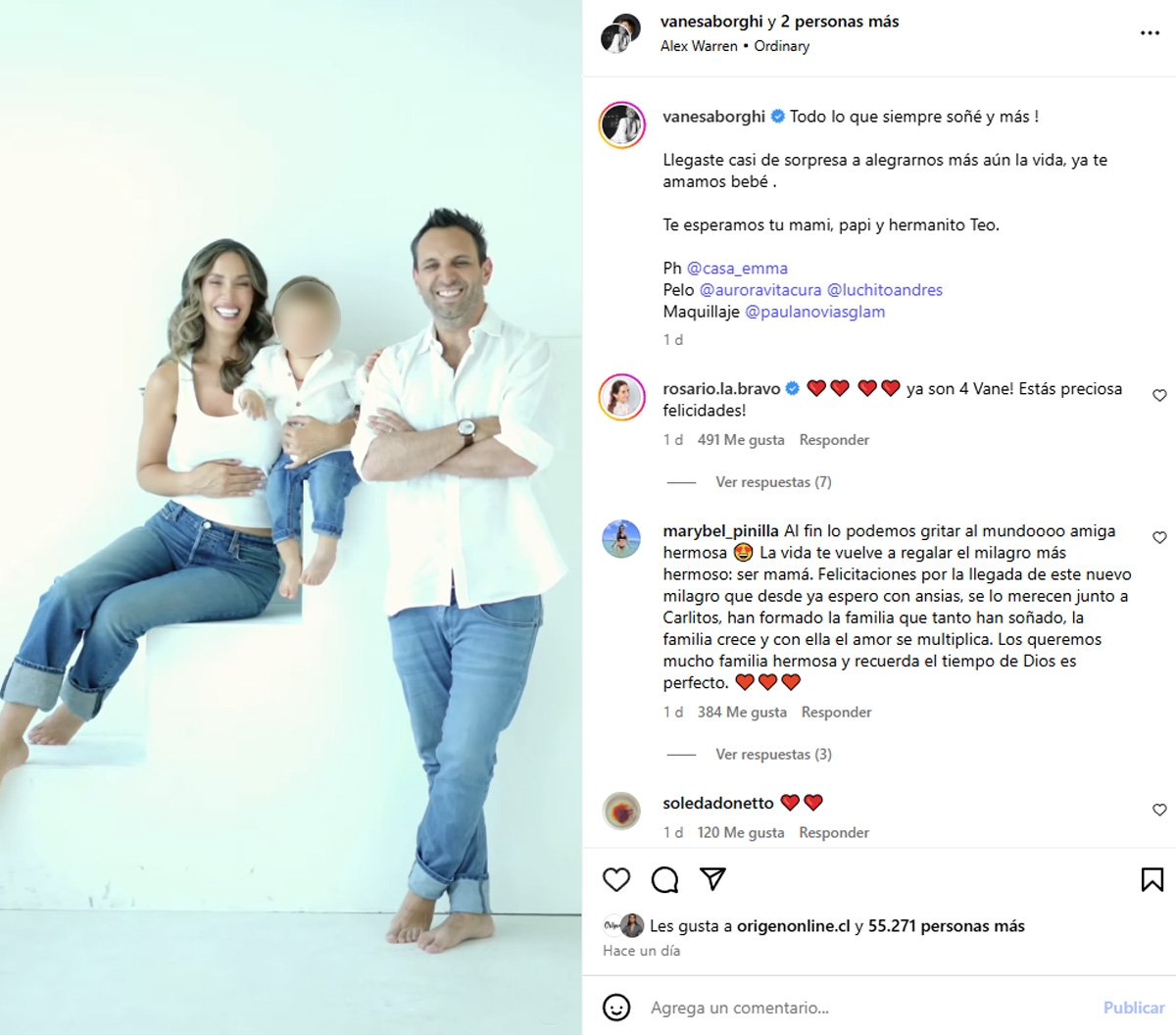View marybel_pinilla's profile avatar
The height and width of the screenshot is (1035, 1176).
[621, 539]
